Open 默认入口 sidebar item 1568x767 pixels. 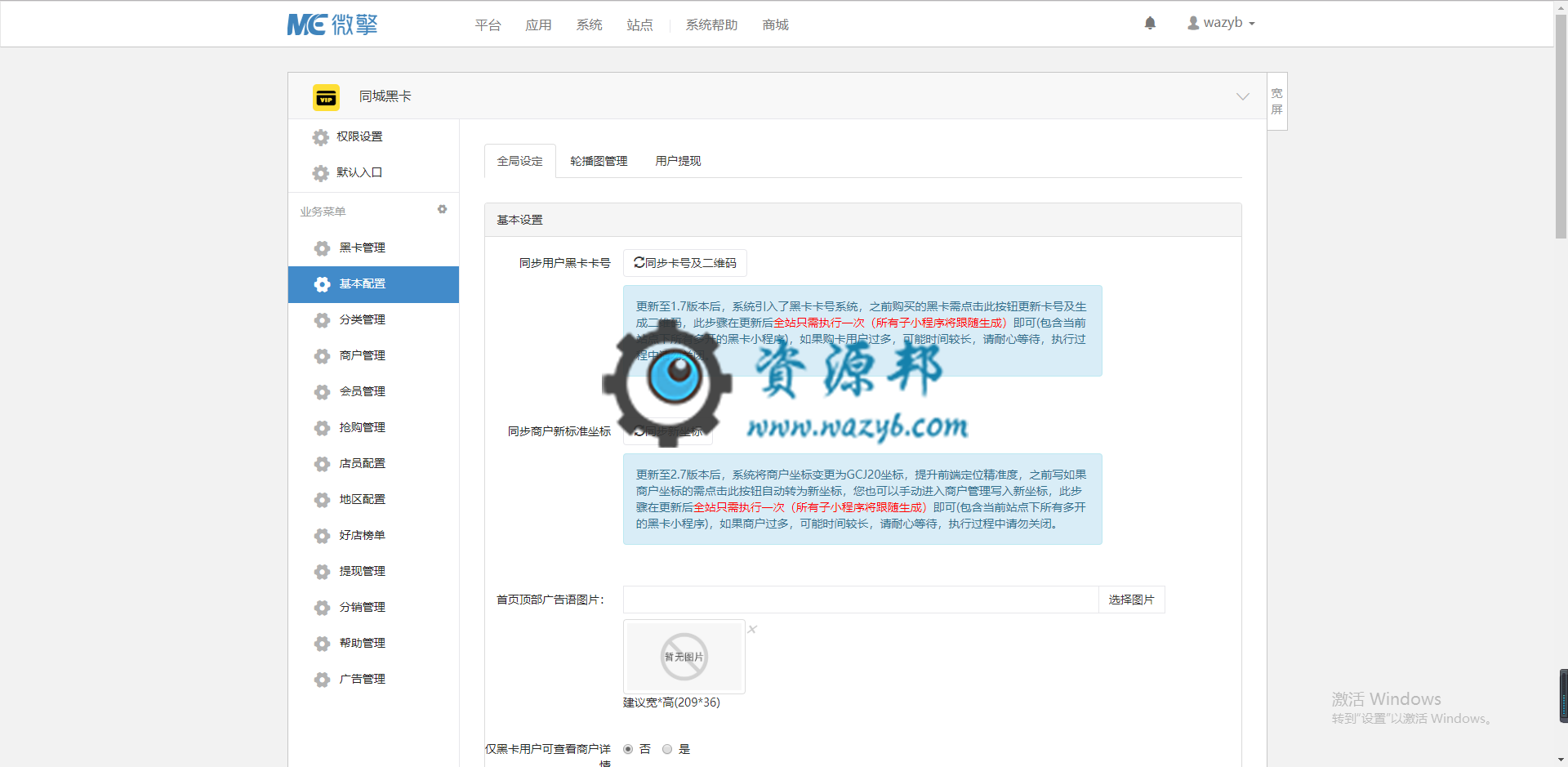(x=373, y=173)
